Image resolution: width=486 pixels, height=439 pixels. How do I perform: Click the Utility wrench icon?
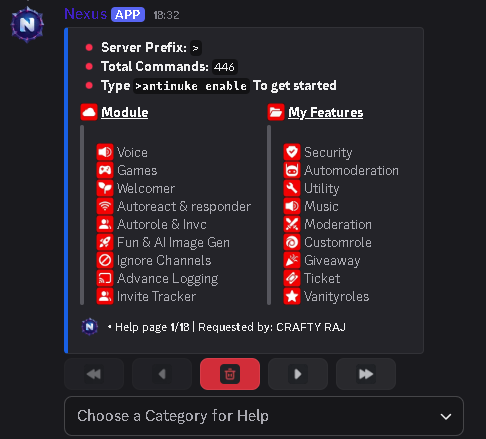click(292, 188)
